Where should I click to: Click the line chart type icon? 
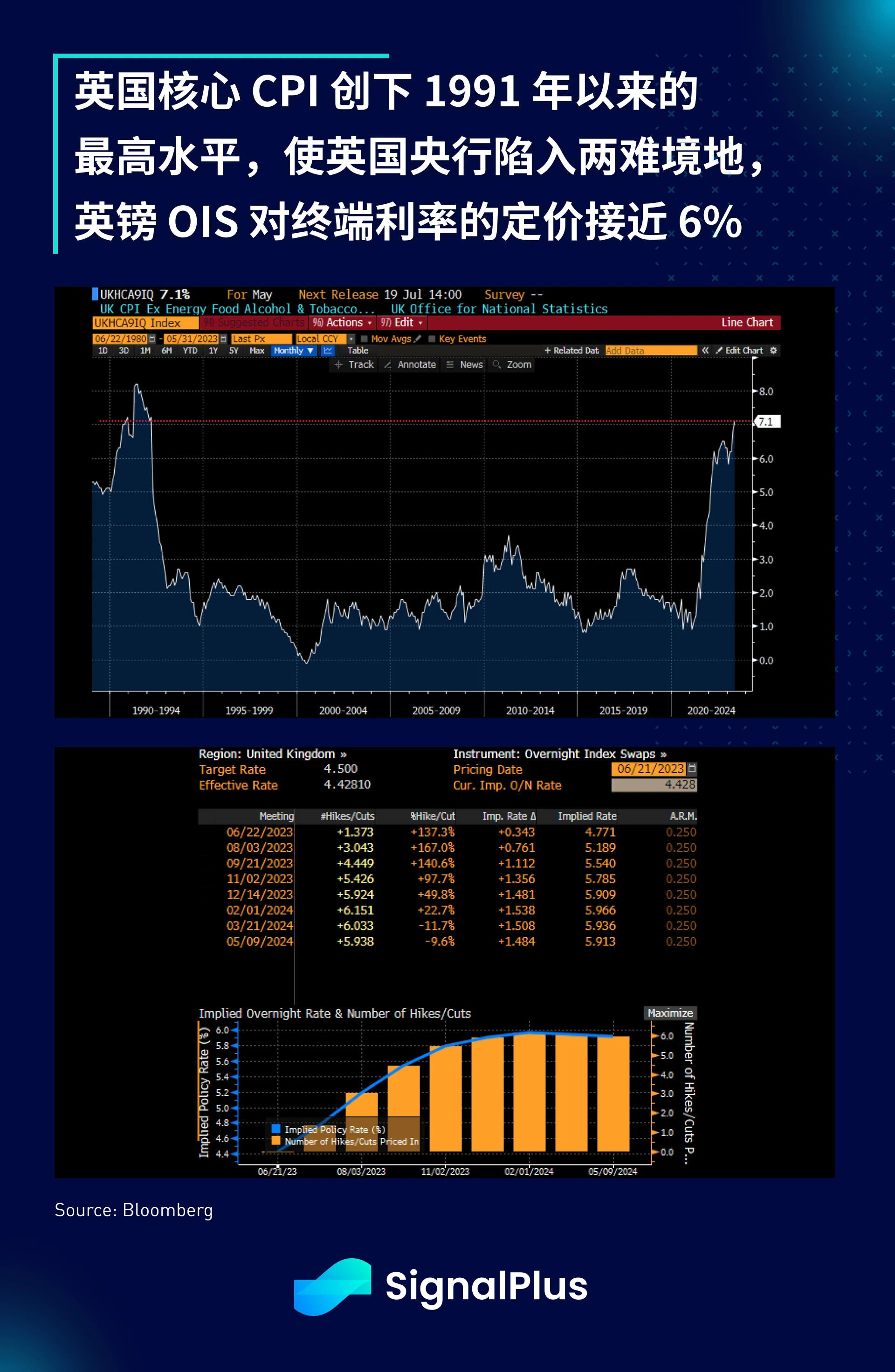click(x=327, y=351)
